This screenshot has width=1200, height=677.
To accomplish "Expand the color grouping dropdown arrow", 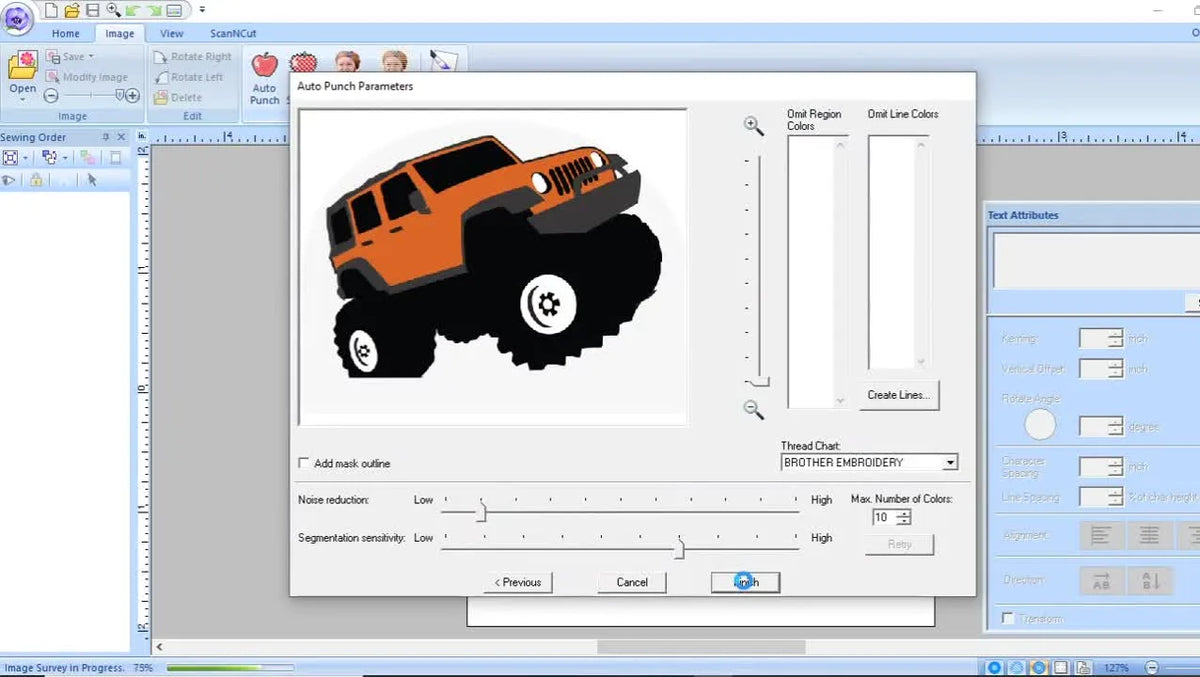I will [x=65, y=158].
